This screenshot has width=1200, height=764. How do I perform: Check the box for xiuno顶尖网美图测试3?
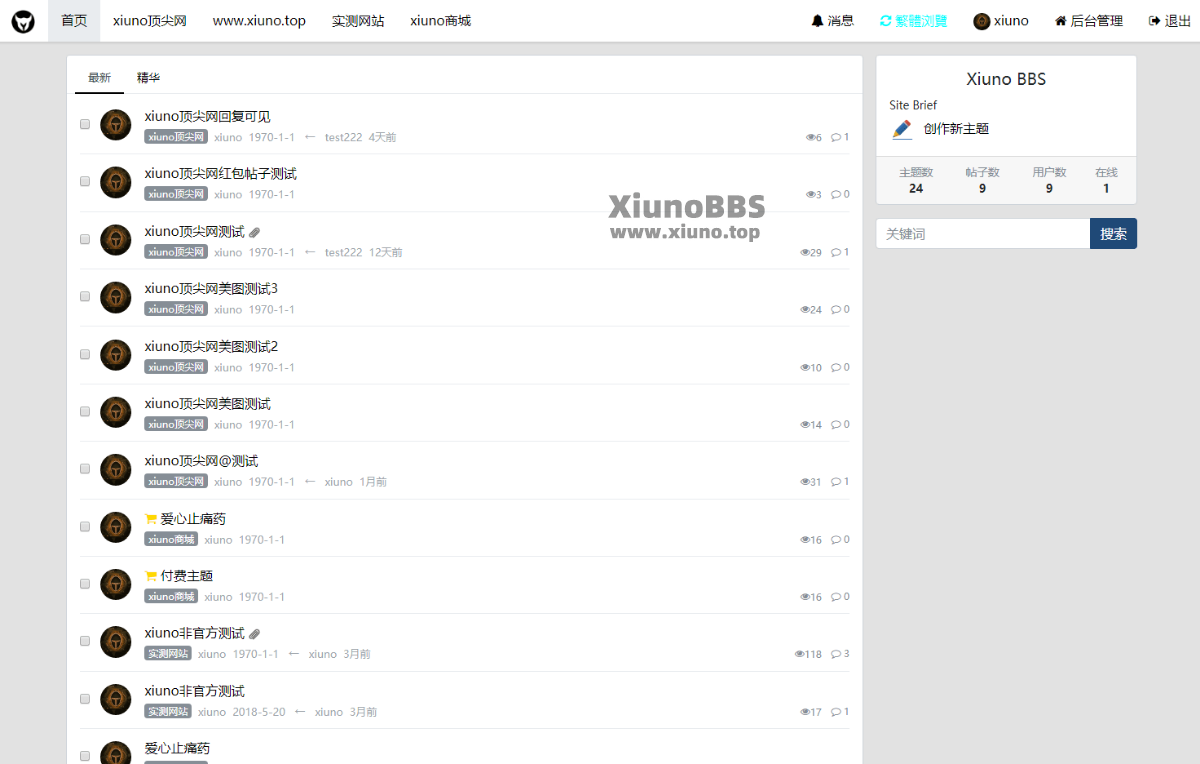coord(85,296)
